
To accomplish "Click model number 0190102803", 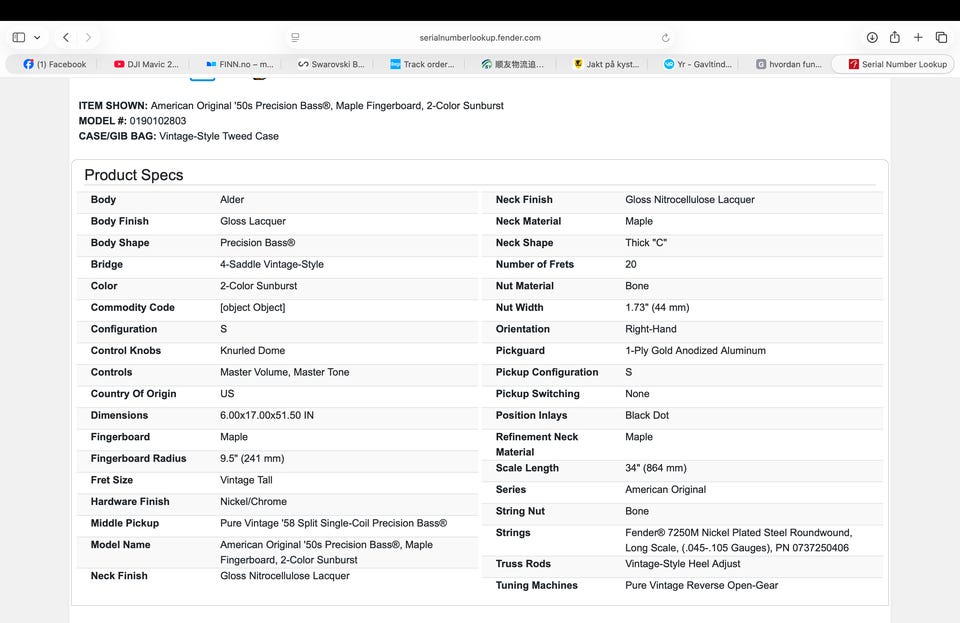I will (x=158, y=121).
